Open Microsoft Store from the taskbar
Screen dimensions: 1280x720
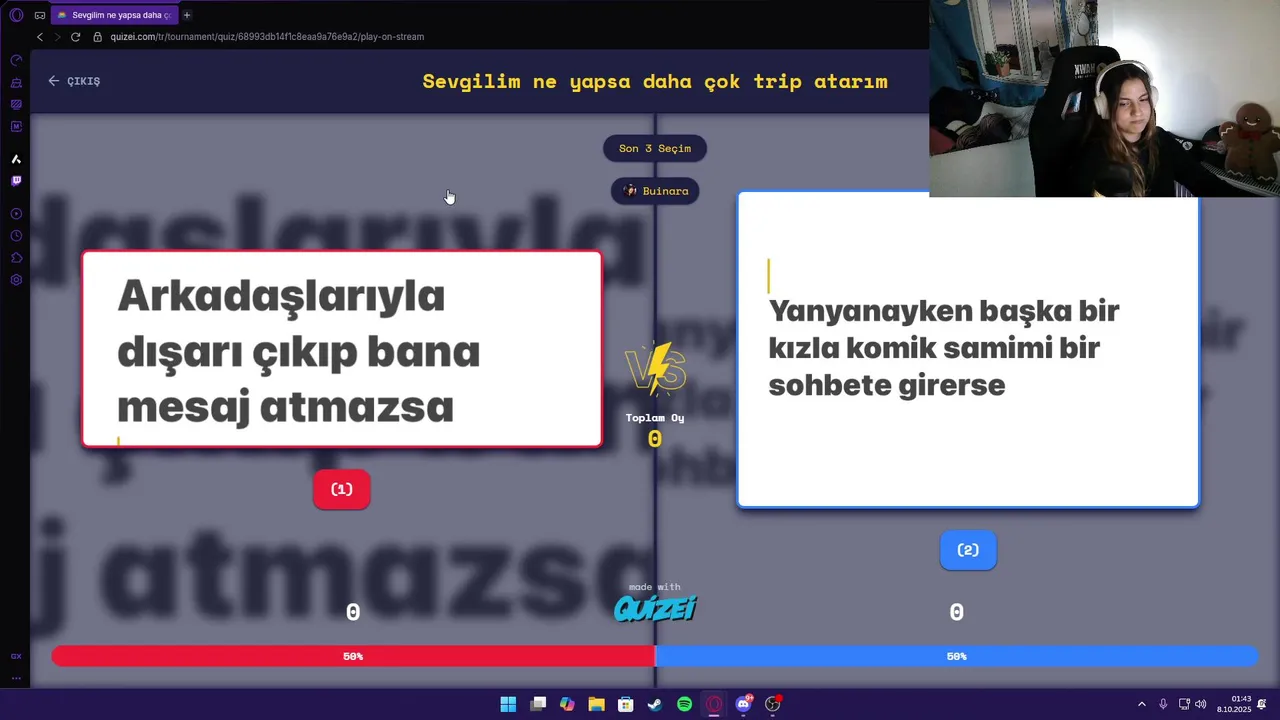pos(625,704)
